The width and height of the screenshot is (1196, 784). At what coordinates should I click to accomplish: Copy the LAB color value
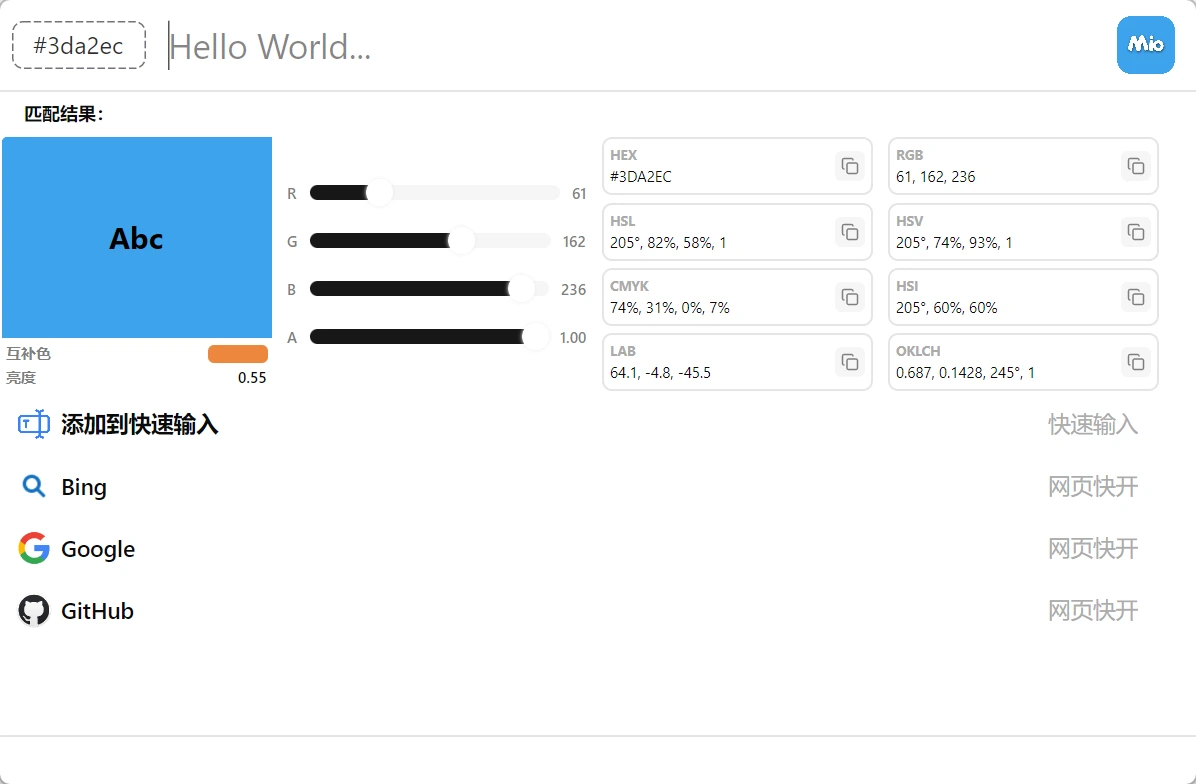[x=849, y=362]
